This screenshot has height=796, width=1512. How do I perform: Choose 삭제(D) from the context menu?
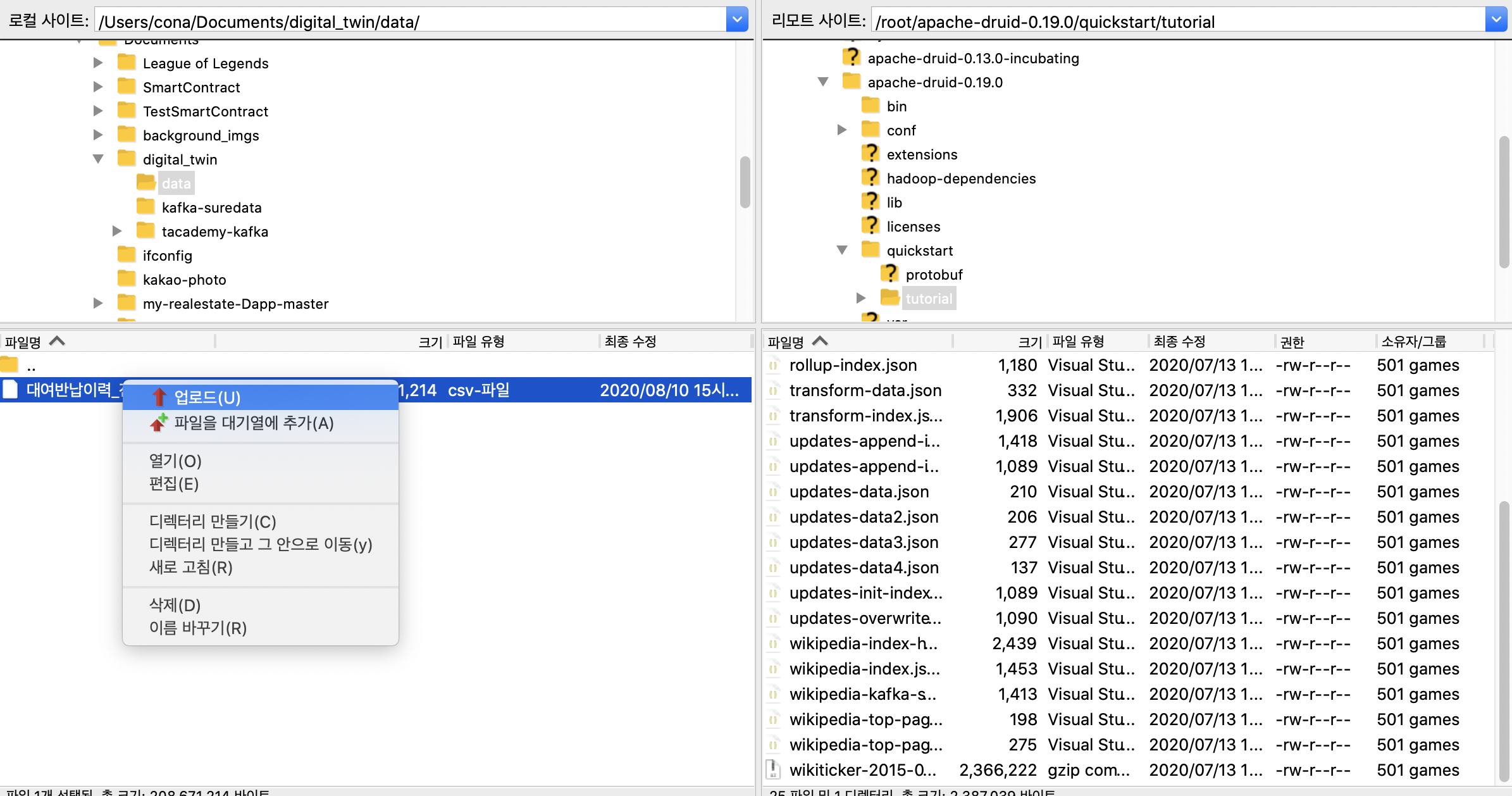click(175, 605)
